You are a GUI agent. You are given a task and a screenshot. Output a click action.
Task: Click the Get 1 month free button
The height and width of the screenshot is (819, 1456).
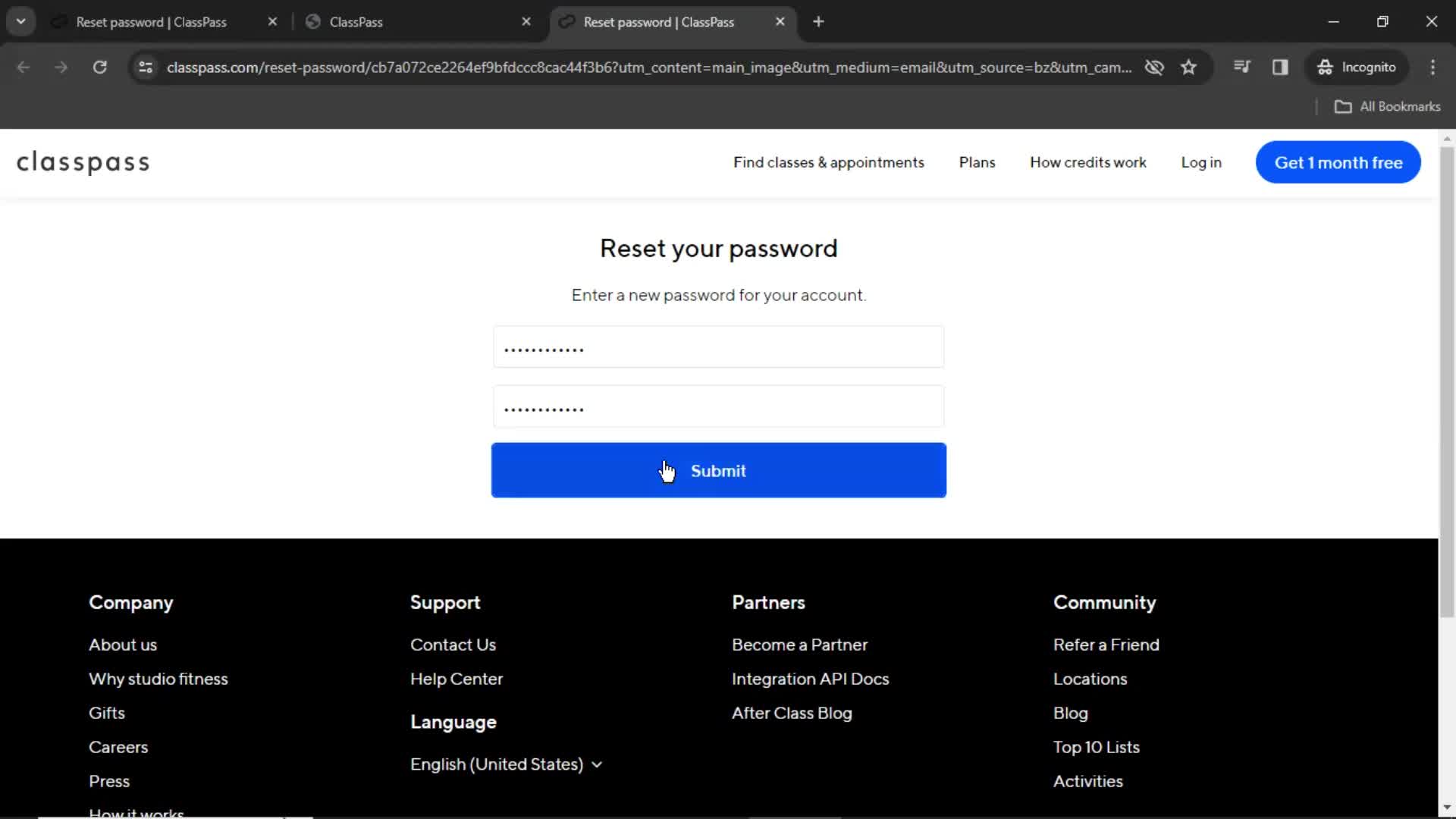point(1337,163)
